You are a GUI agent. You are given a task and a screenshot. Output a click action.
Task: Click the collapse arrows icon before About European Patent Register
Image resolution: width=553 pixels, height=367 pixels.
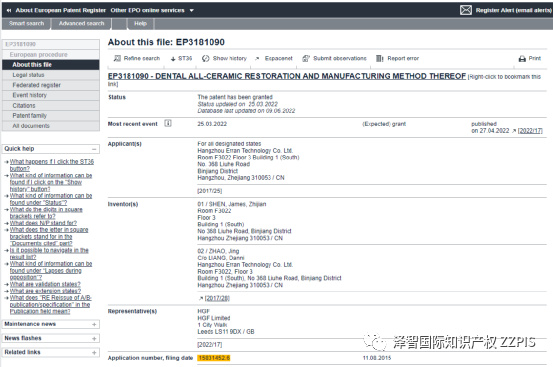9,11
